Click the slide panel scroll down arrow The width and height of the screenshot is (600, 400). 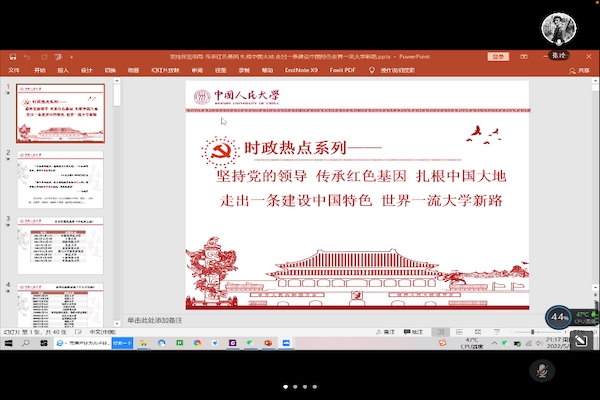tap(117, 323)
